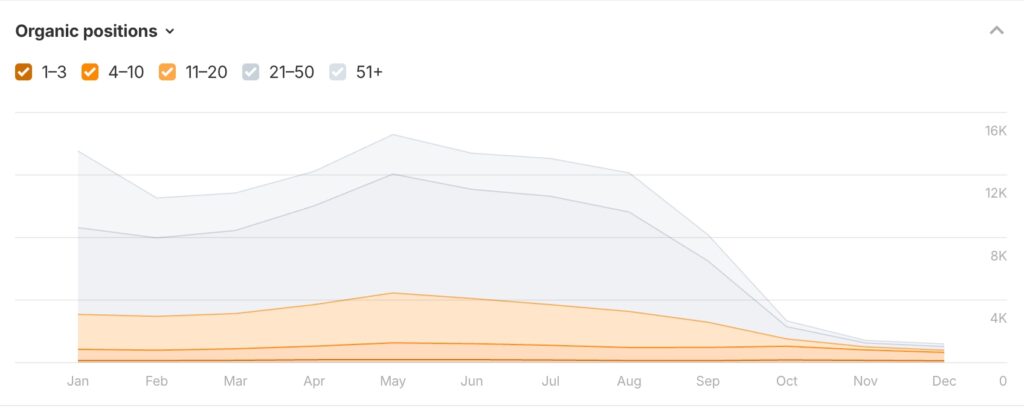Collapse the Organic positions panel

(x=996, y=31)
